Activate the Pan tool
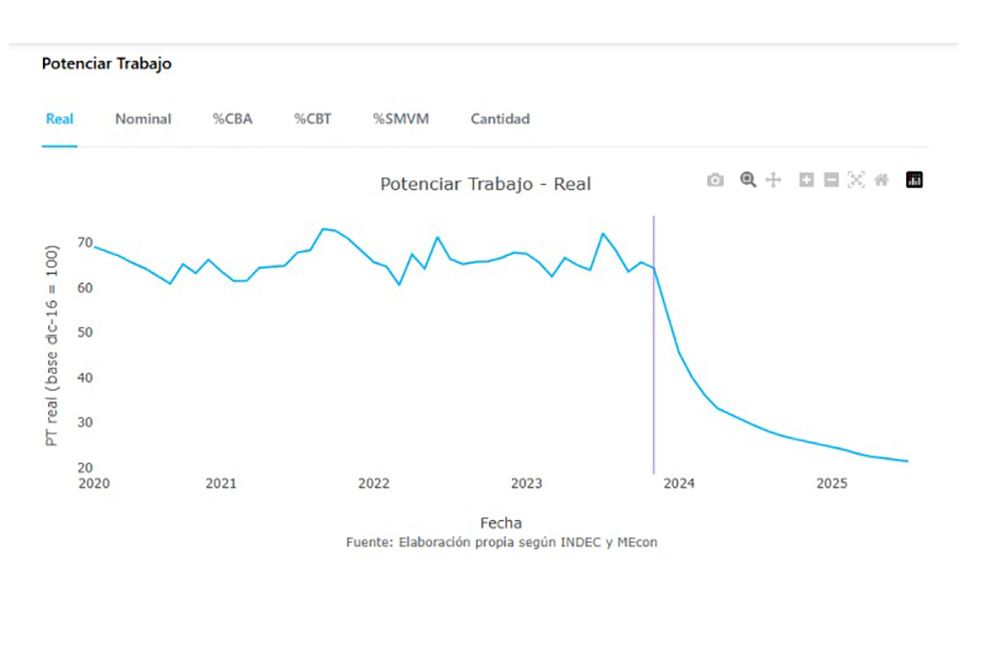1000x667 pixels. point(773,180)
